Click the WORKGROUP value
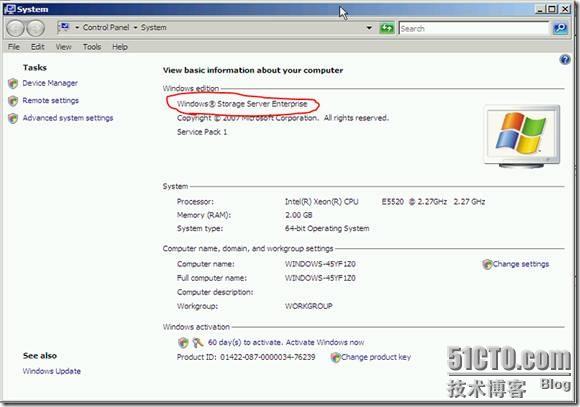Screen dimensions: 580x407 [x=308, y=306]
